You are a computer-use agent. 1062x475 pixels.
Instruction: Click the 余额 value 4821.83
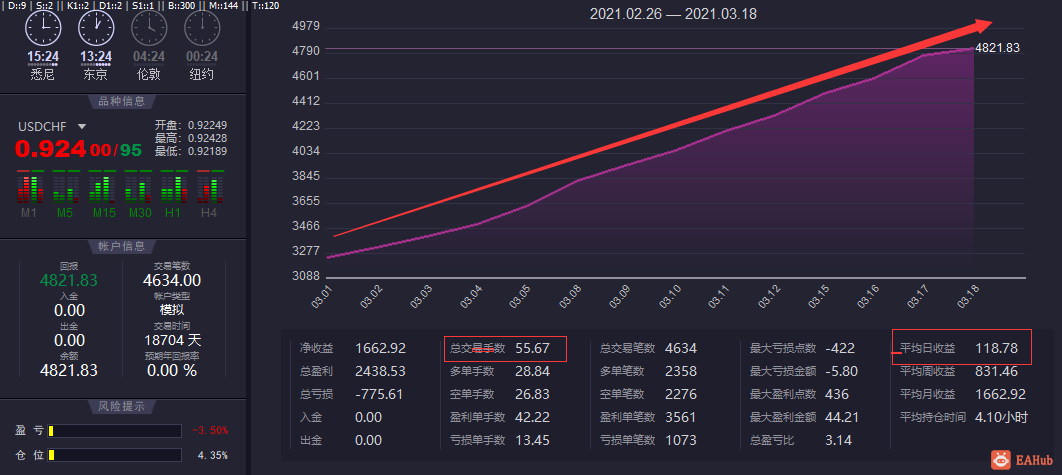[68, 370]
